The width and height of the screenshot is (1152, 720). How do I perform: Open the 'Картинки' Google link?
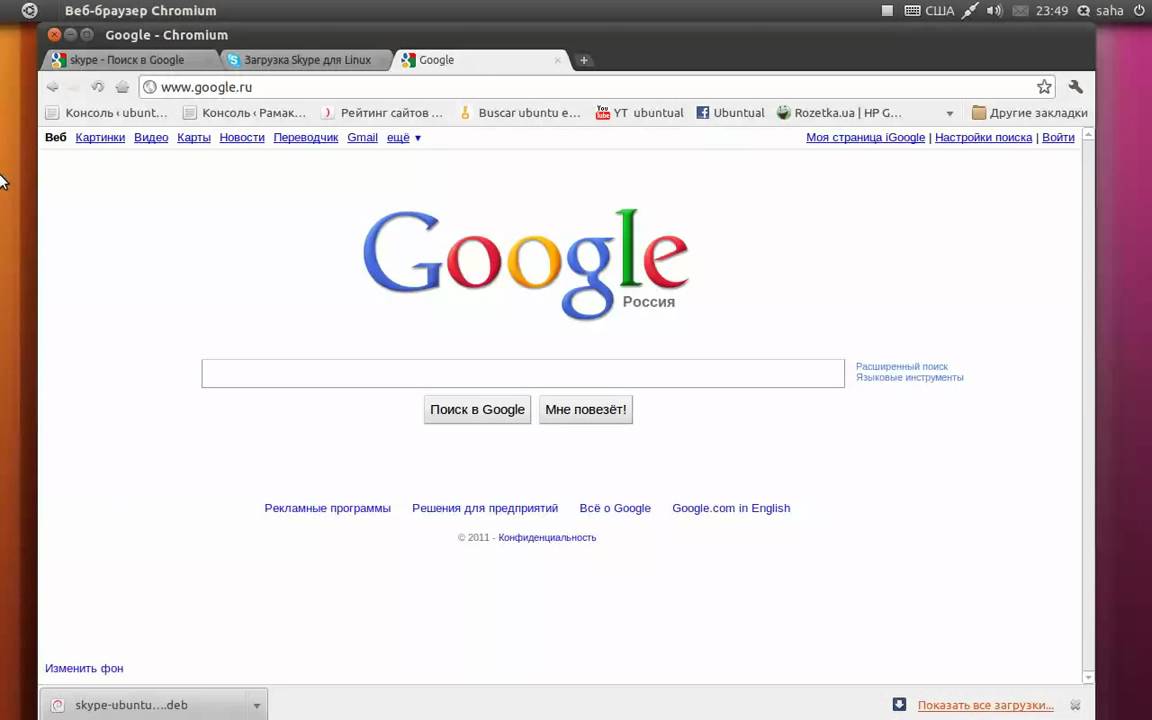100,137
